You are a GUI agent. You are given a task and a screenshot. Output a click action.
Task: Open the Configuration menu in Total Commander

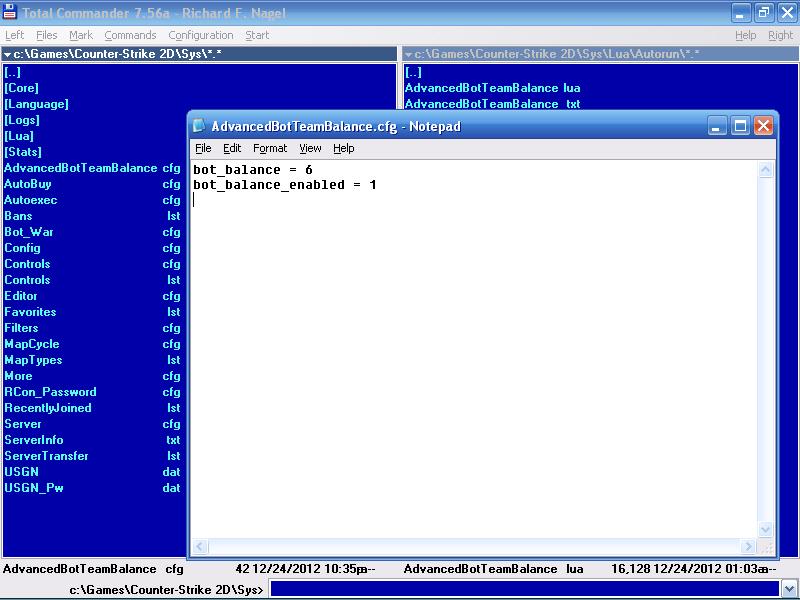point(201,35)
